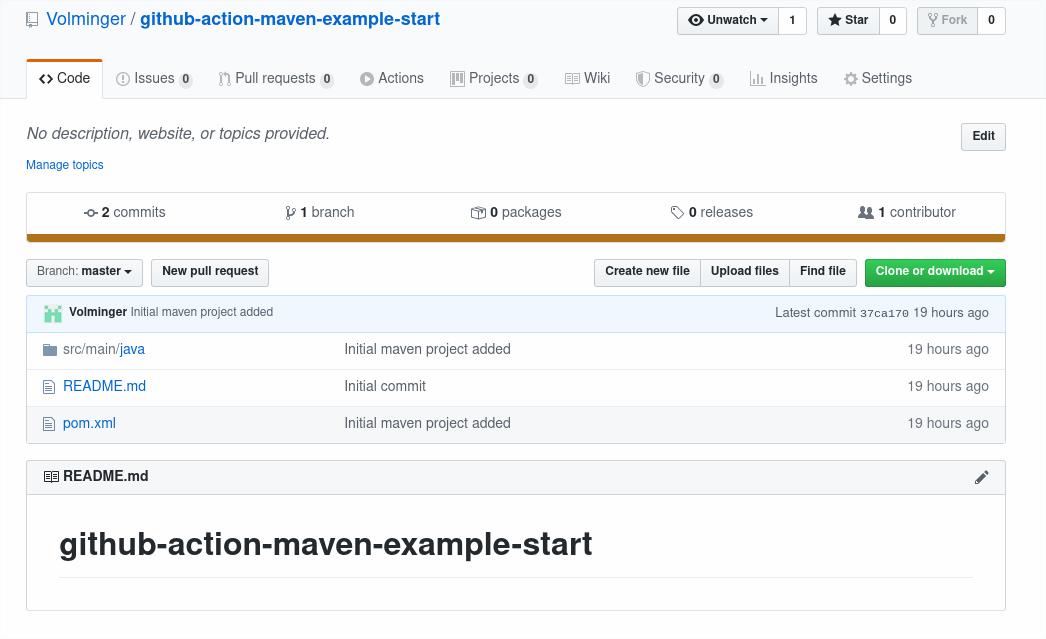Click the pencil icon to edit README
Viewport: 1046px width, 639px height.
click(981, 477)
